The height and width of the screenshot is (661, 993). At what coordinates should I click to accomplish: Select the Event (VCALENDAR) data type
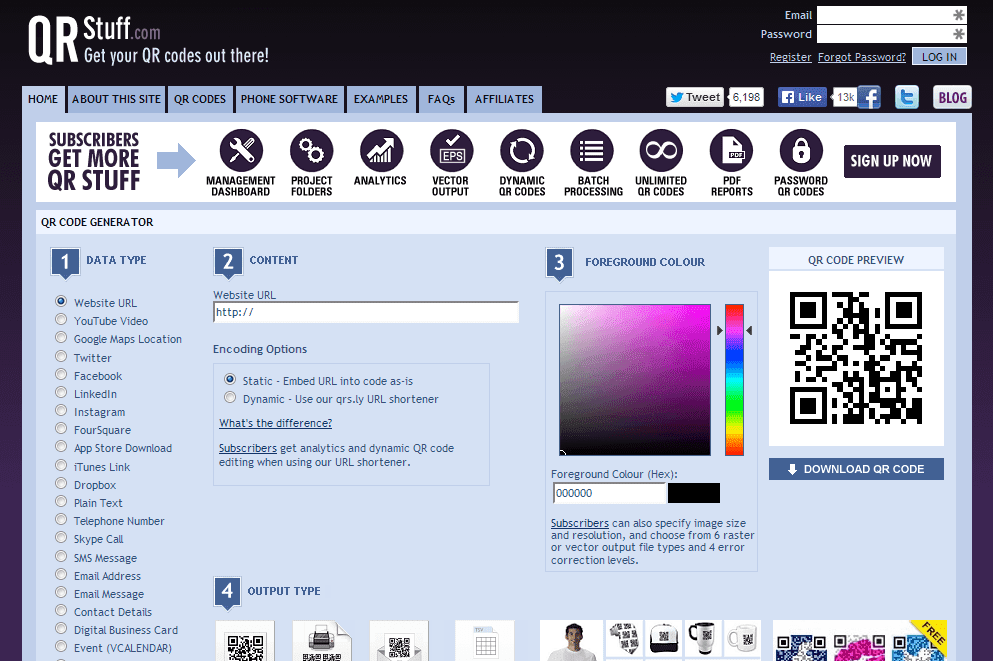pos(61,646)
